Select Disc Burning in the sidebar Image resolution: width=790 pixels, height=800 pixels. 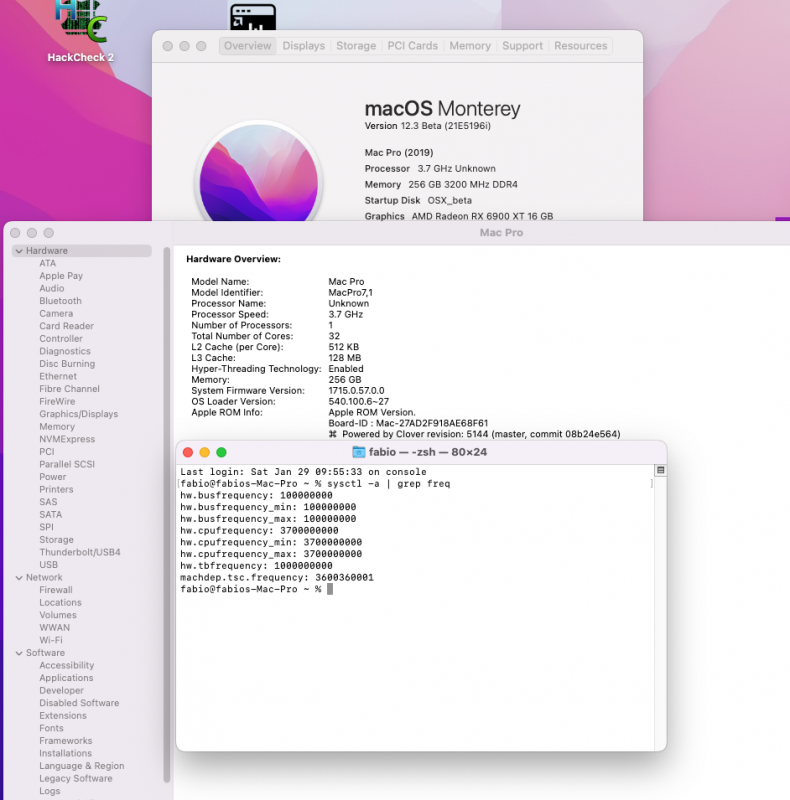pos(67,364)
